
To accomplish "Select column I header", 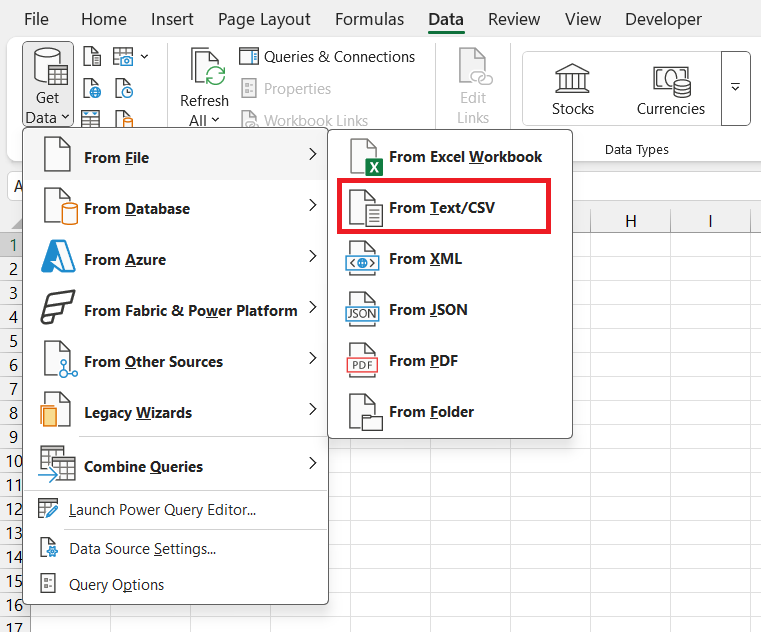I will pos(710,221).
